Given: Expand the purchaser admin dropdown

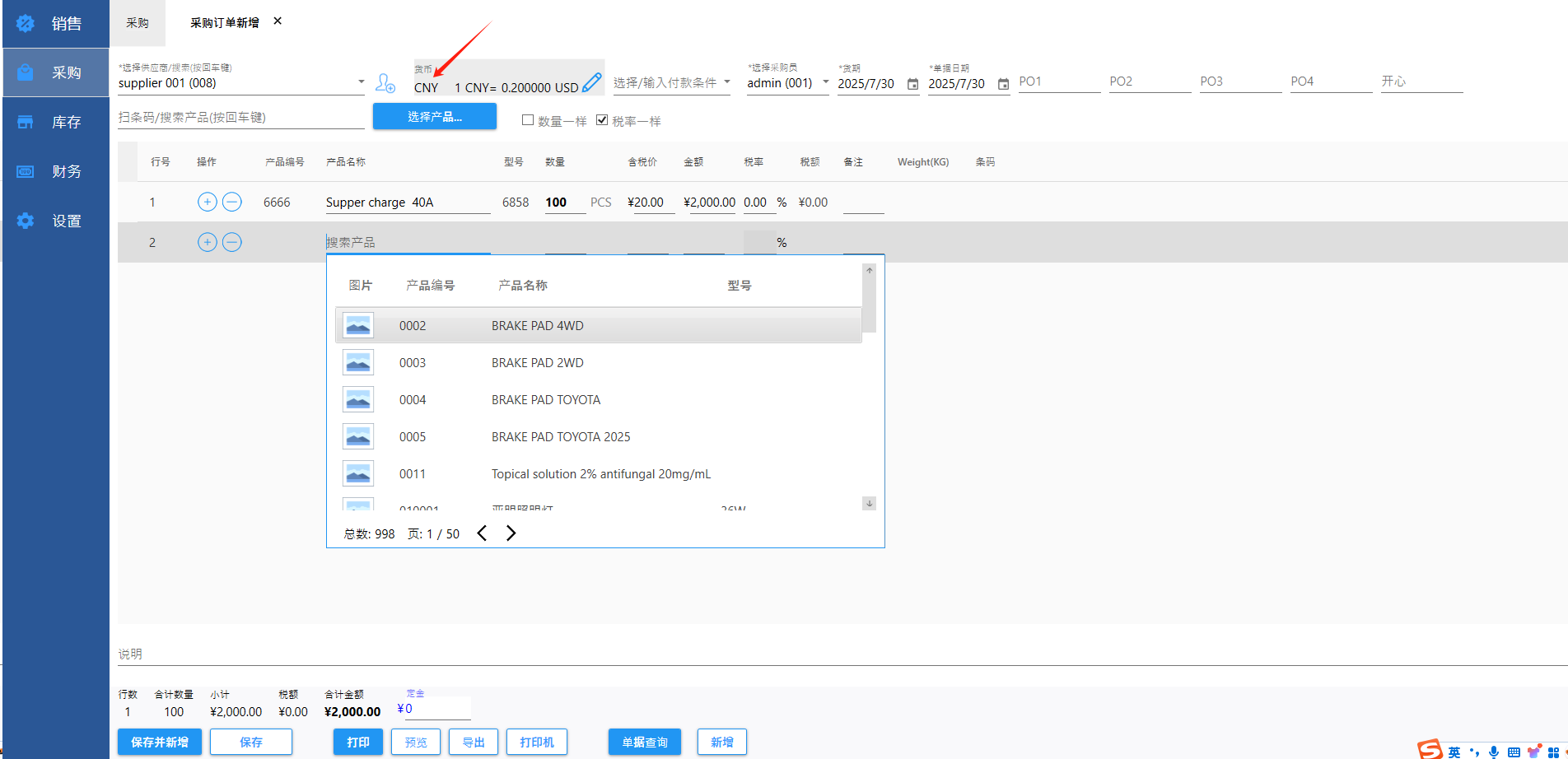Looking at the screenshot, I should pyautogui.click(x=825, y=82).
